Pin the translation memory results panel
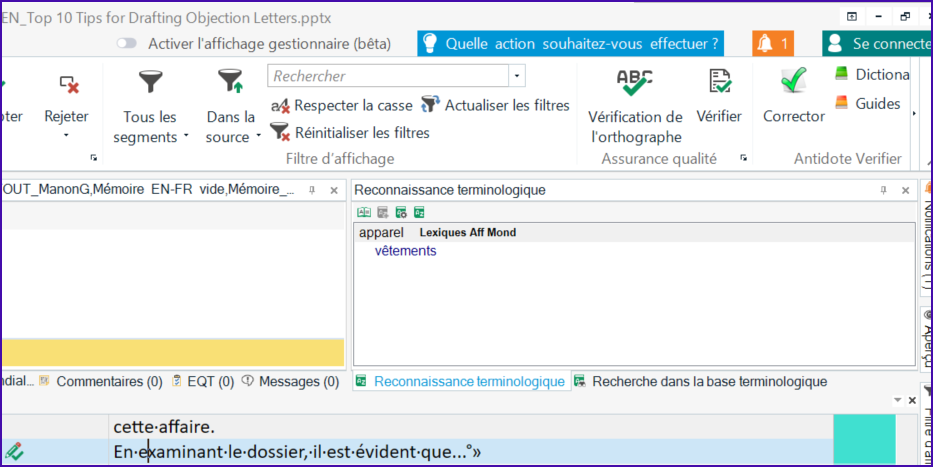This screenshot has height=467, width=933. tap(311, 190)
